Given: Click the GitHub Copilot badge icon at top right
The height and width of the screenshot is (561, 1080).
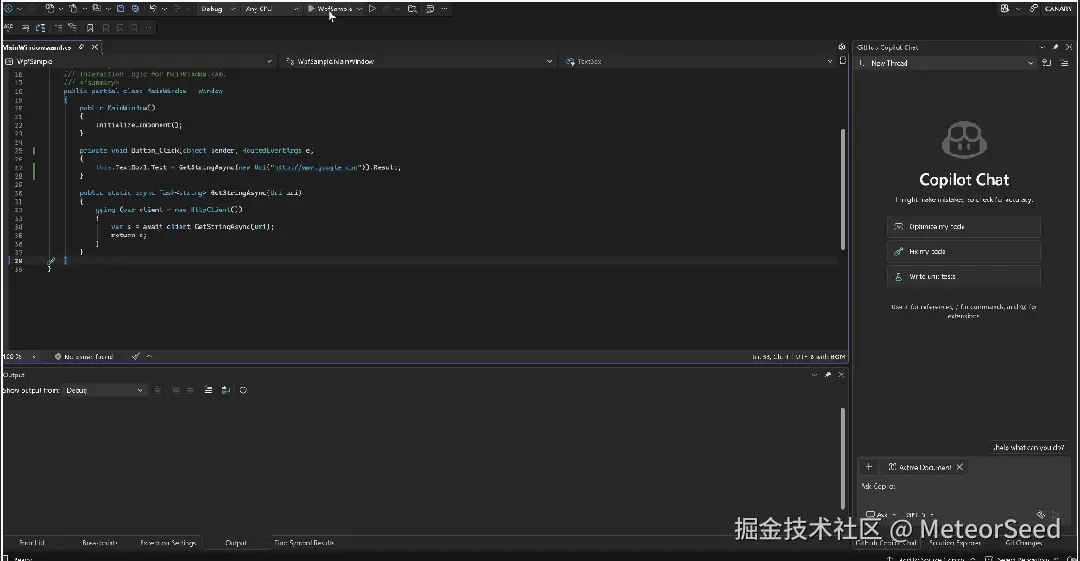Looking at the screenshot, I should 1005,8.
